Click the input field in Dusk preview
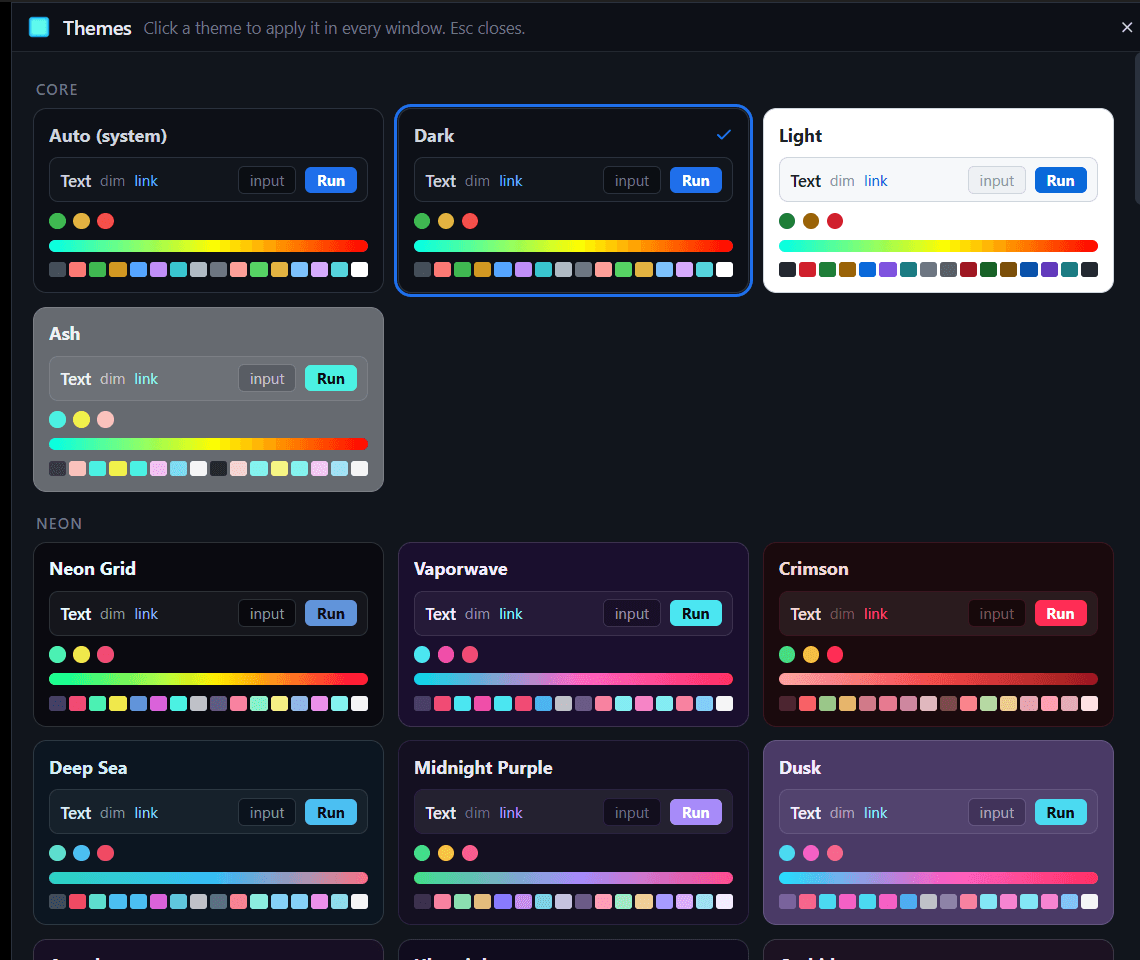Image resolution: width=1140 pixels, height=960 pixels. click(997, 812)
